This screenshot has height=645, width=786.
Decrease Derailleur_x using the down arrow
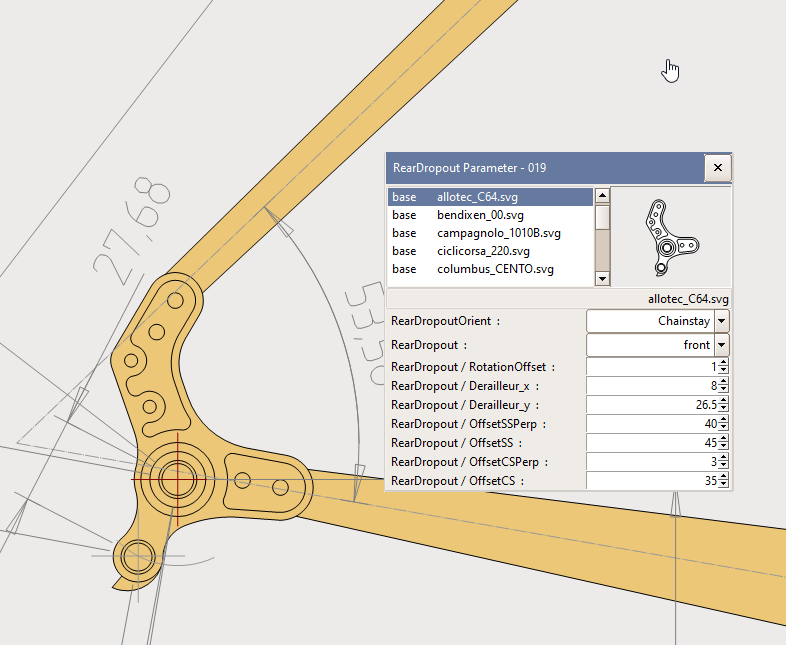tap(723, 389)
